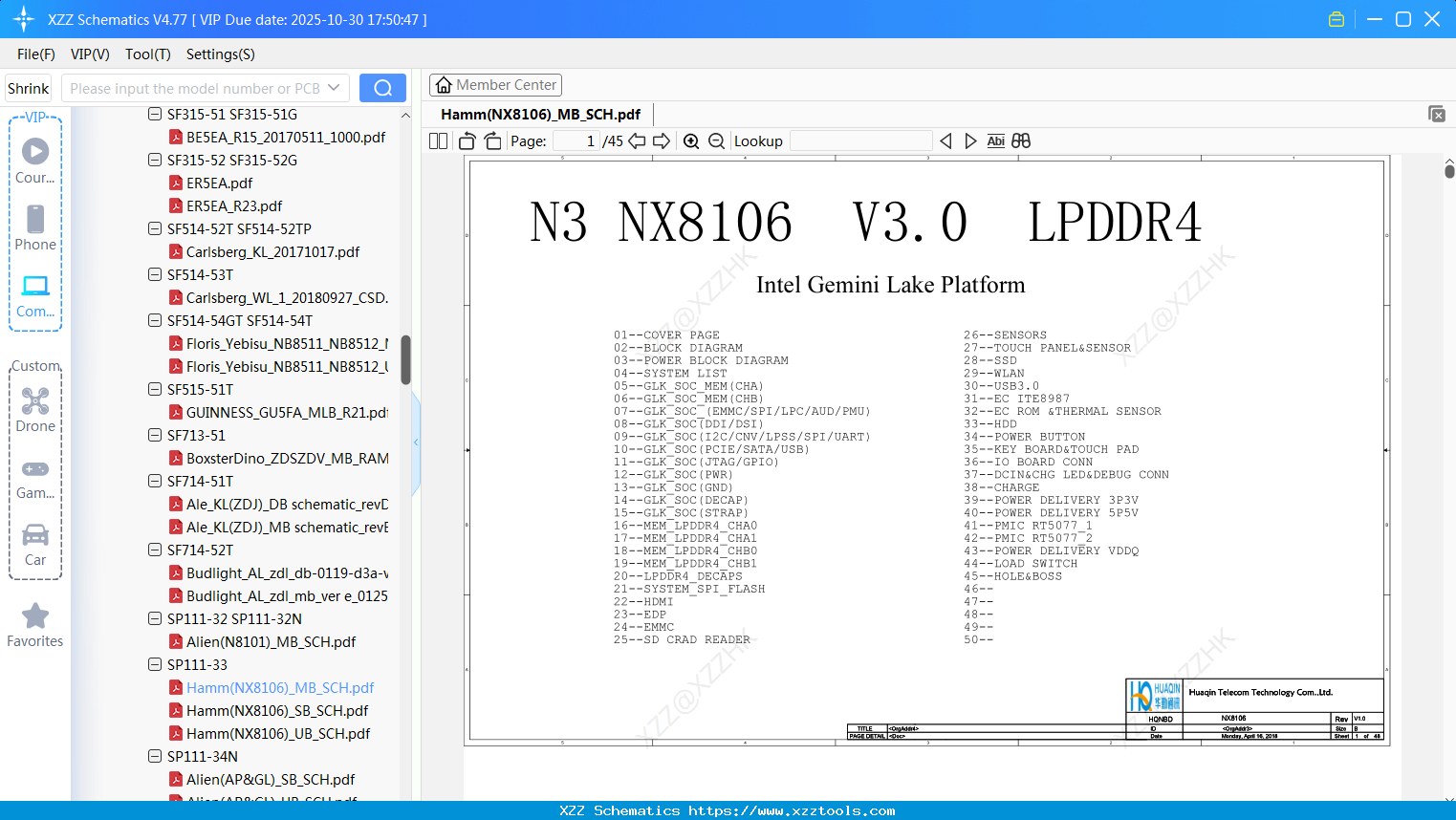
Task: Toggle the Abi whole-word match icon
Action: pos(995,141)
